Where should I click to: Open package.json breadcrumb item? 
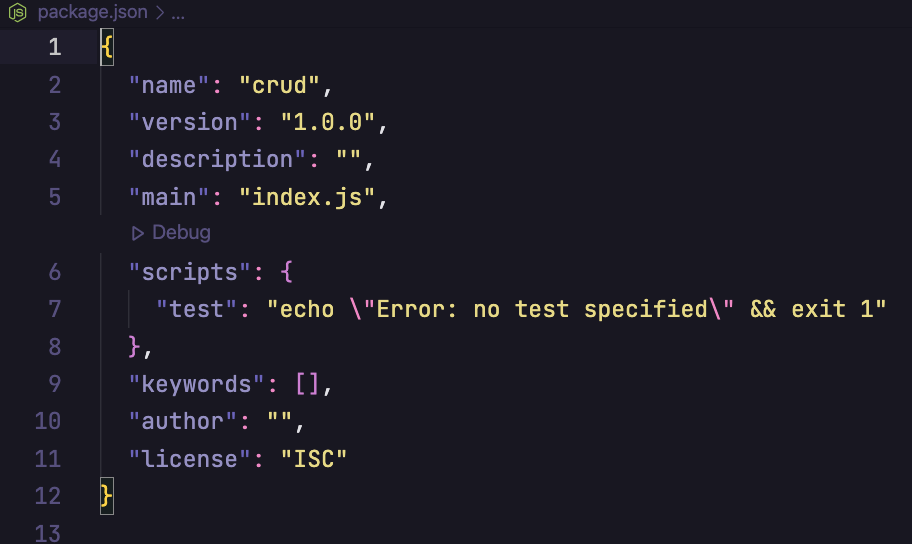tap(92, 12)
